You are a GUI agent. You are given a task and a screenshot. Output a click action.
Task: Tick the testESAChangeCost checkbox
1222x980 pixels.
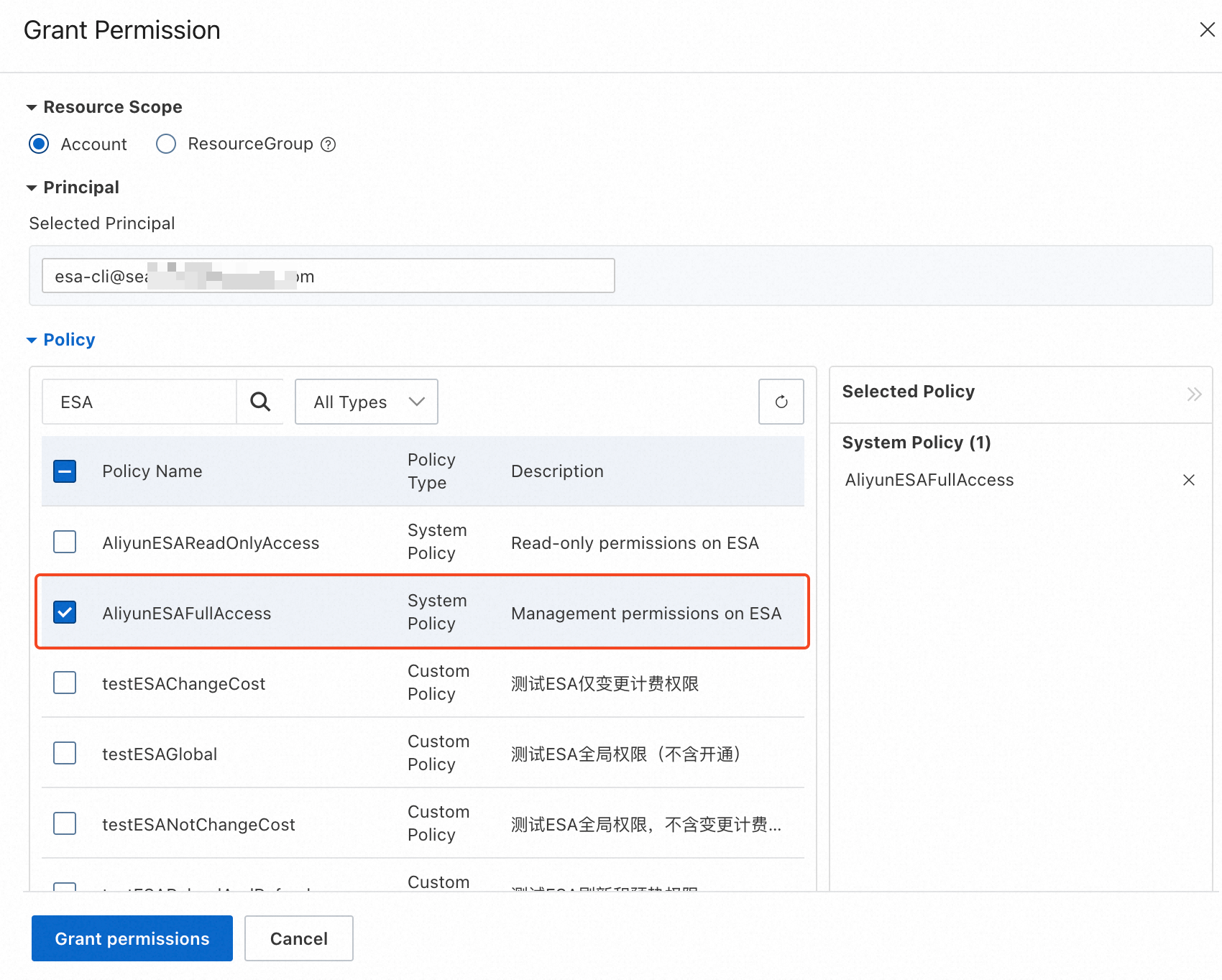pyautogui.click(x=65, y=683)
